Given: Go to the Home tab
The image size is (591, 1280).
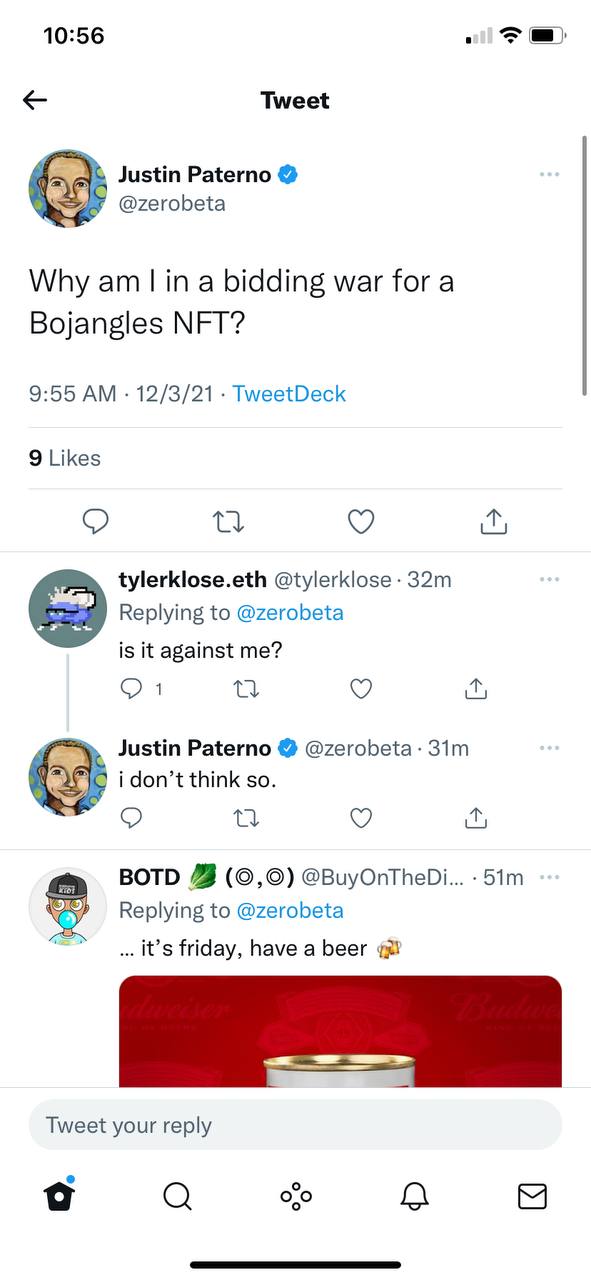Looking at the screenshot, I should pyautogui.click(x=59, y=1195).
